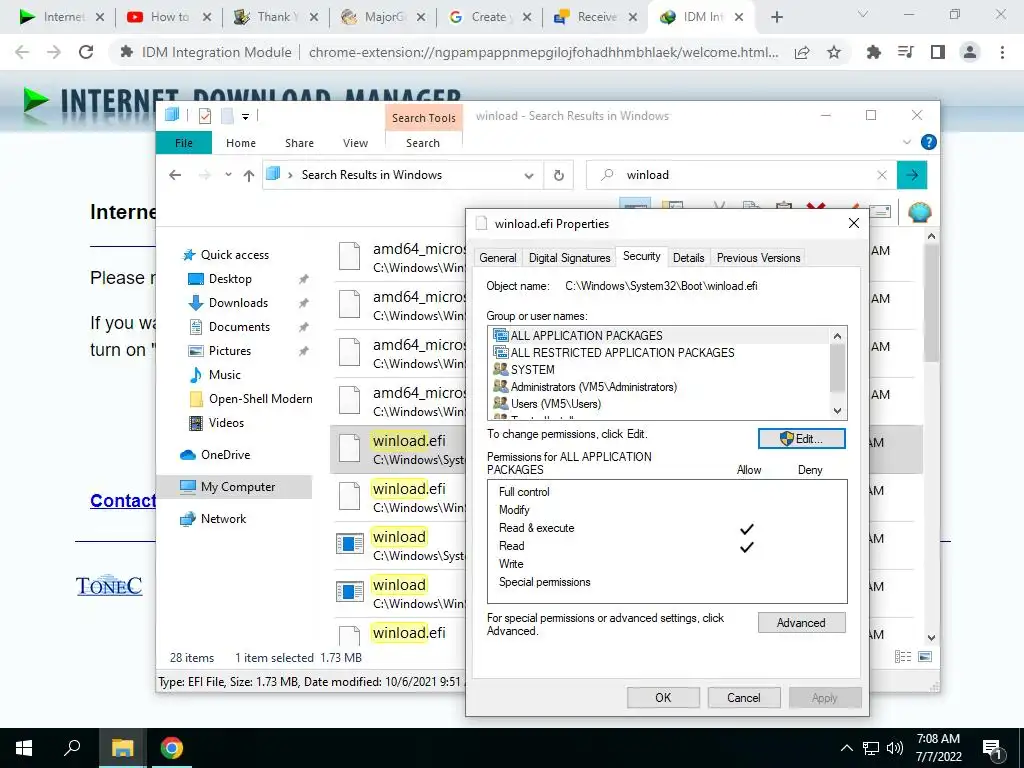Go back in File Explorer
Image resolution: width=1024 pixels, height=768 pixels.
175,175
